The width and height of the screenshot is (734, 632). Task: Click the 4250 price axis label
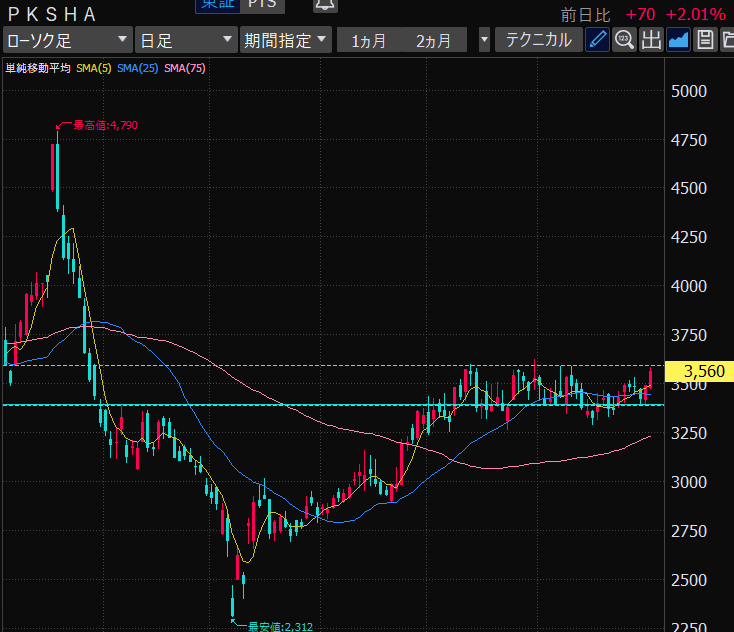pyautogui.click(x=689, y=237)
